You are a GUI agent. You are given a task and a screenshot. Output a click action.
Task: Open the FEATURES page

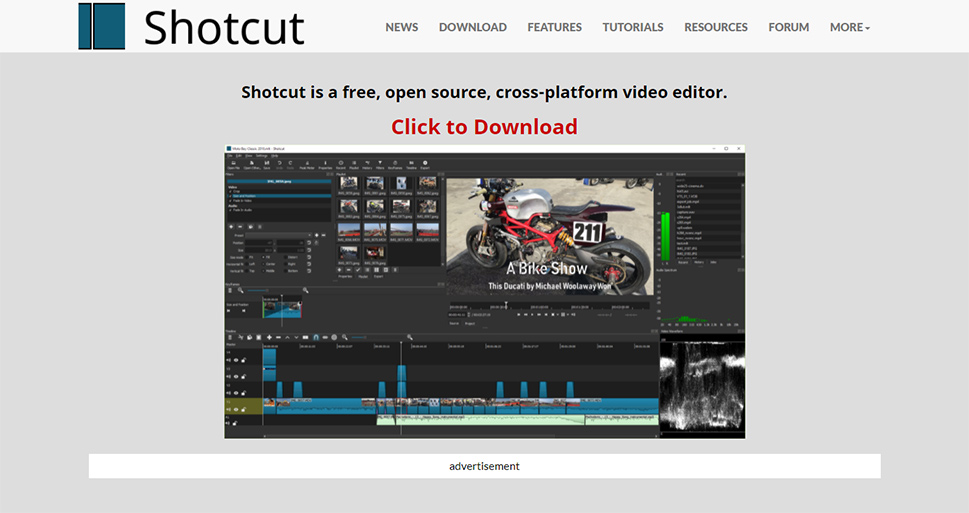coord(554,27)
